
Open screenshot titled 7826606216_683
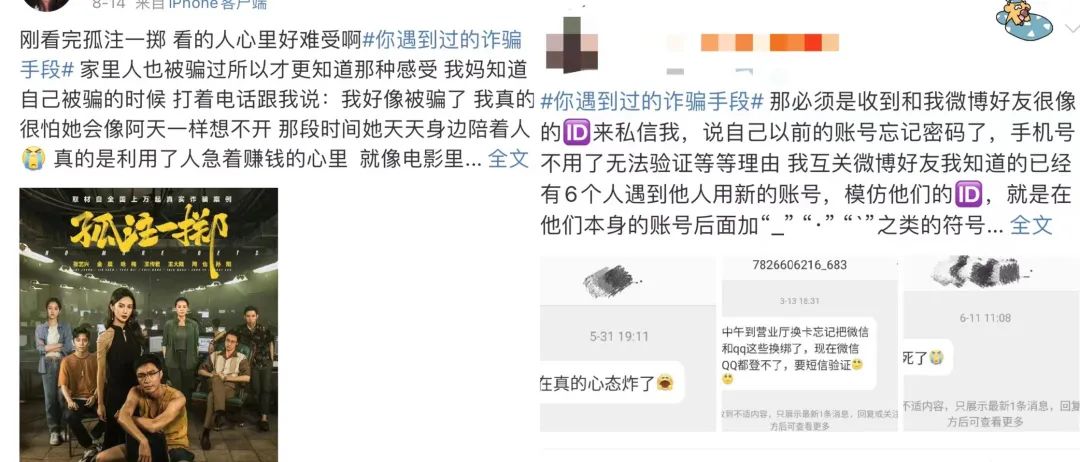(x=809, y=344)
